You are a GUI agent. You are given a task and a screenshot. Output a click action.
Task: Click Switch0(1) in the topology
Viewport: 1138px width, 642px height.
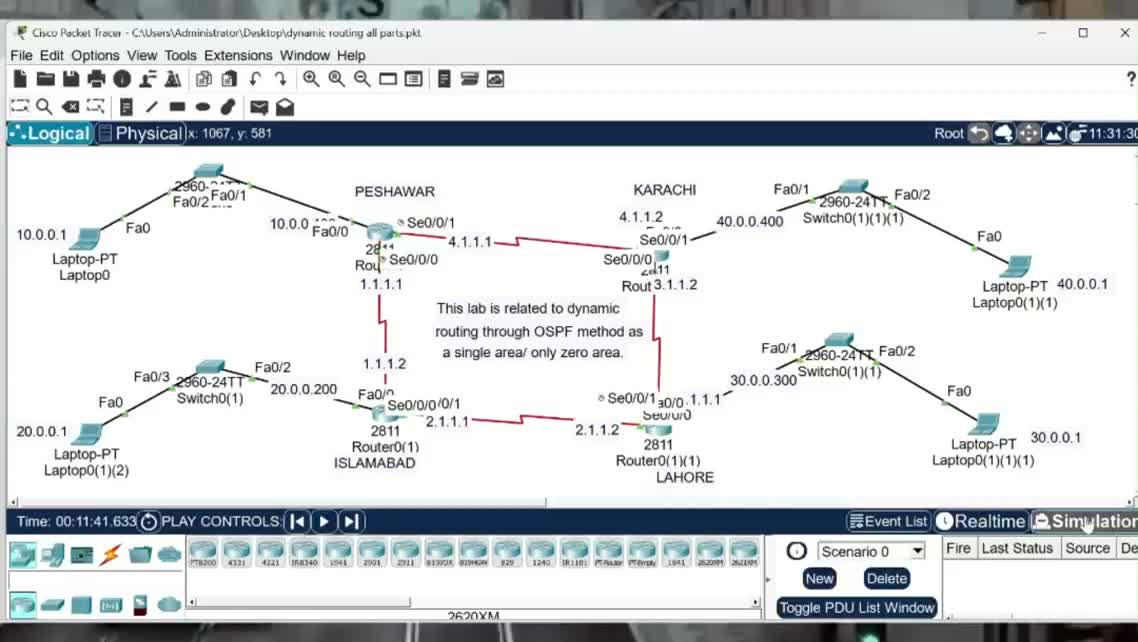click(210, 366)
